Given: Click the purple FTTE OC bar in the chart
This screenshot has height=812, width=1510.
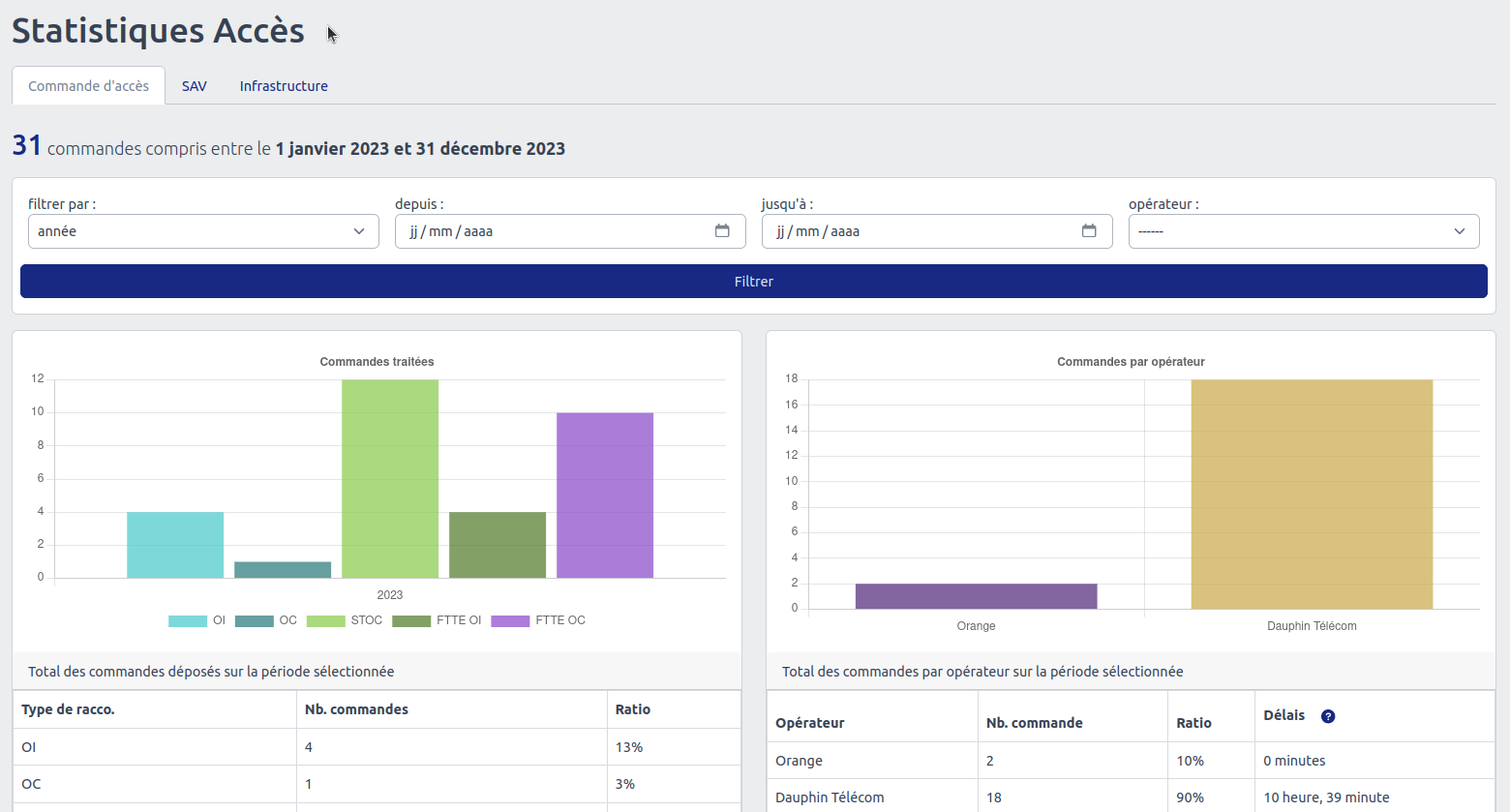Looking at the screenshot, I should click(x=605, y=494).
